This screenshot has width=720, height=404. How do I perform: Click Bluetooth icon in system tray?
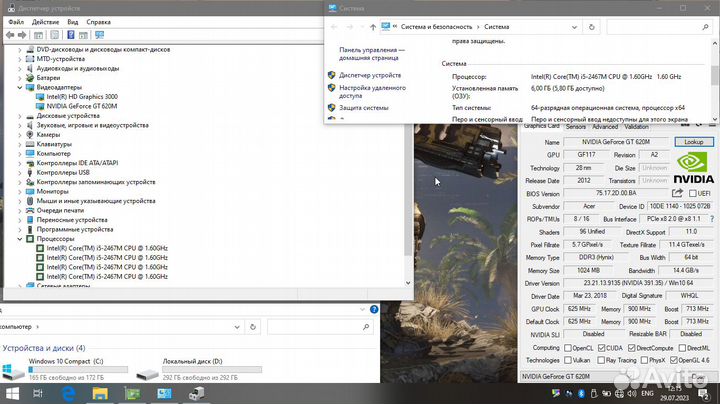[581, 393]
